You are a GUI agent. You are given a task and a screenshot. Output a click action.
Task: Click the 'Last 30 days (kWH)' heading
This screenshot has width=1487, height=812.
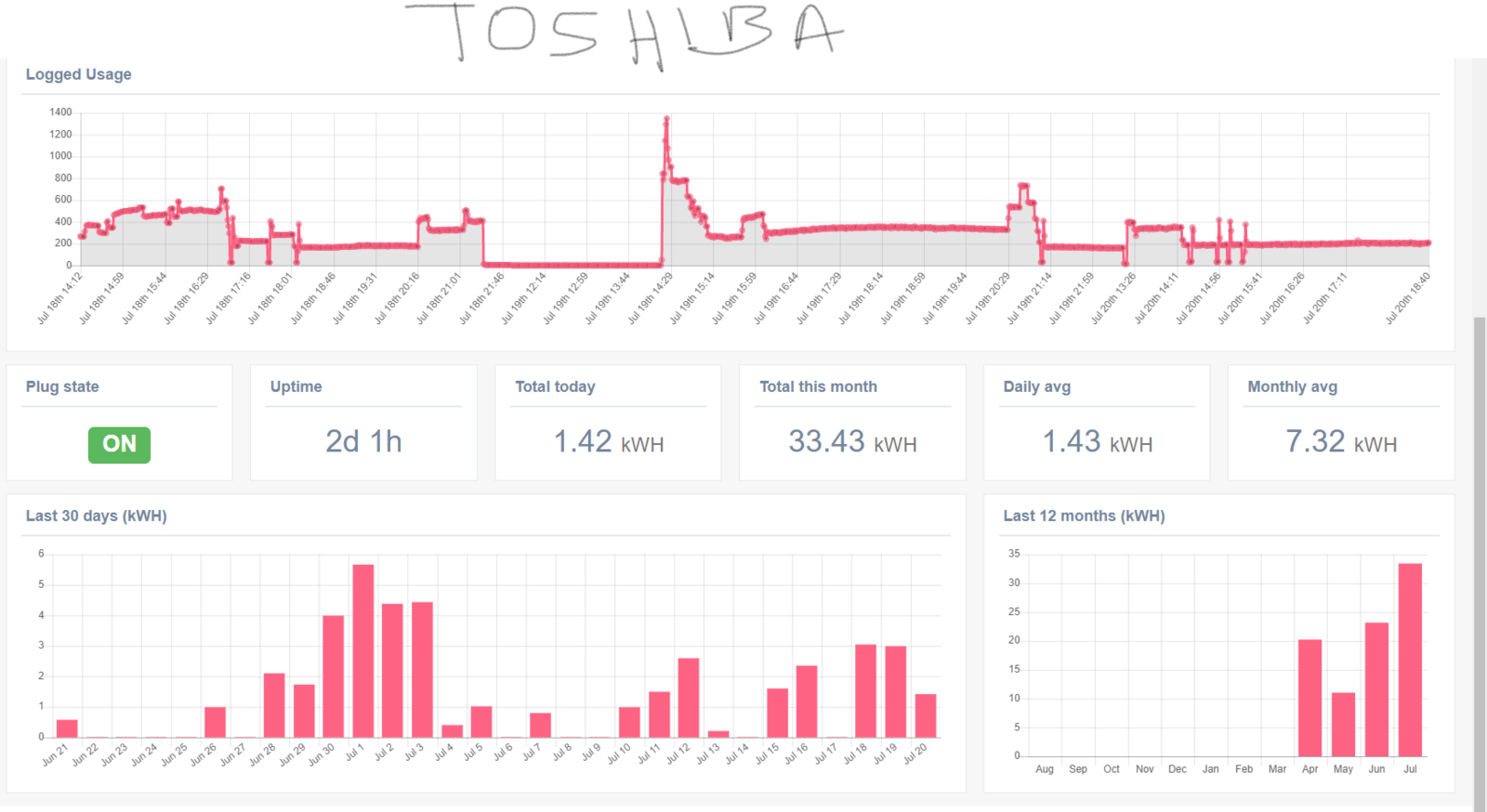click(96, 516)
